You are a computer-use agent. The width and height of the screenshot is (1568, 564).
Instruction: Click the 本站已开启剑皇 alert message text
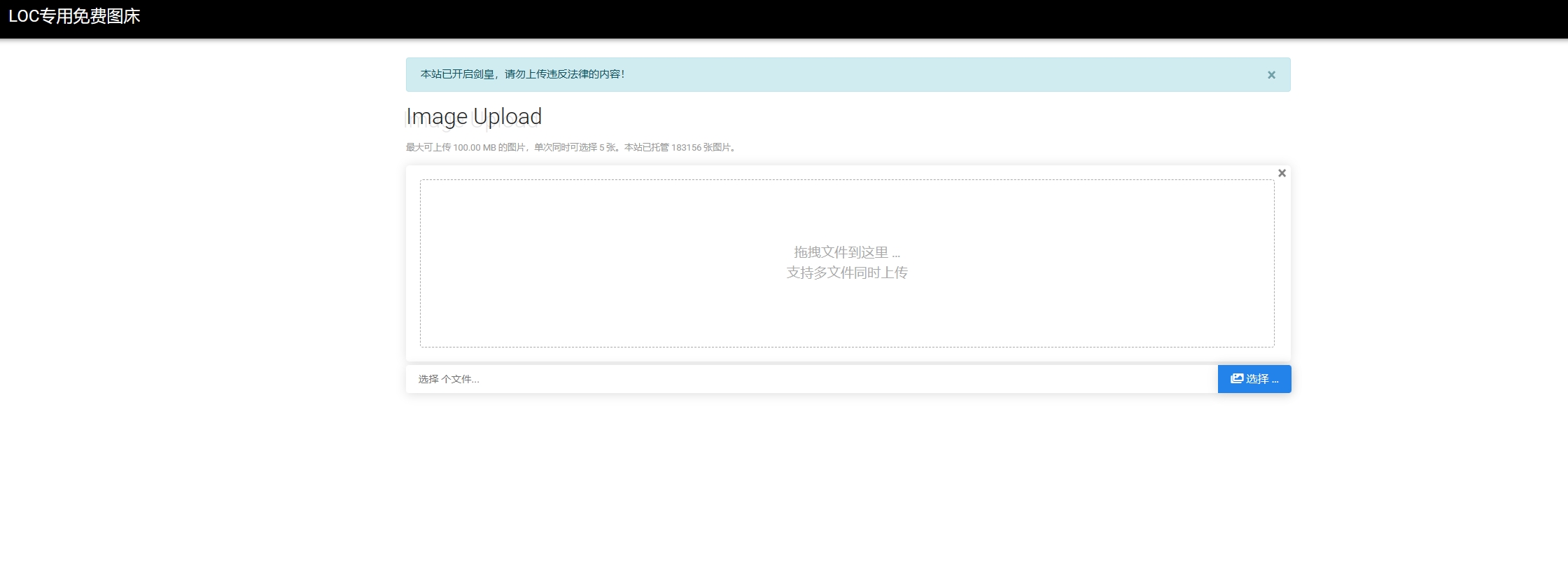tap(458, 74)
